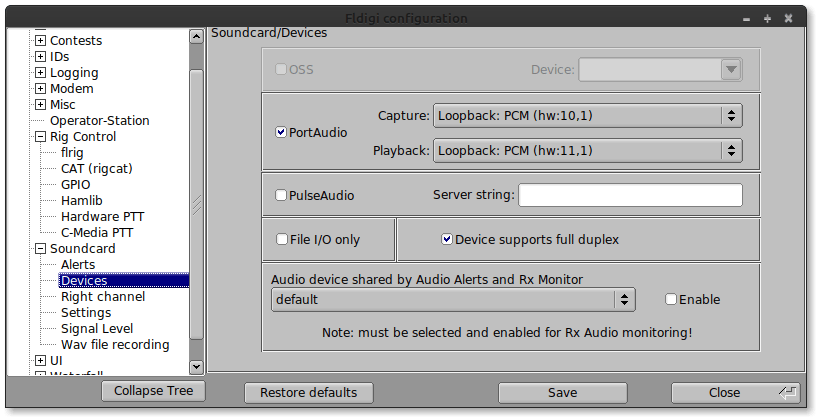Save the configuration
Screen dimensions: 816x417
pos(563,393)
